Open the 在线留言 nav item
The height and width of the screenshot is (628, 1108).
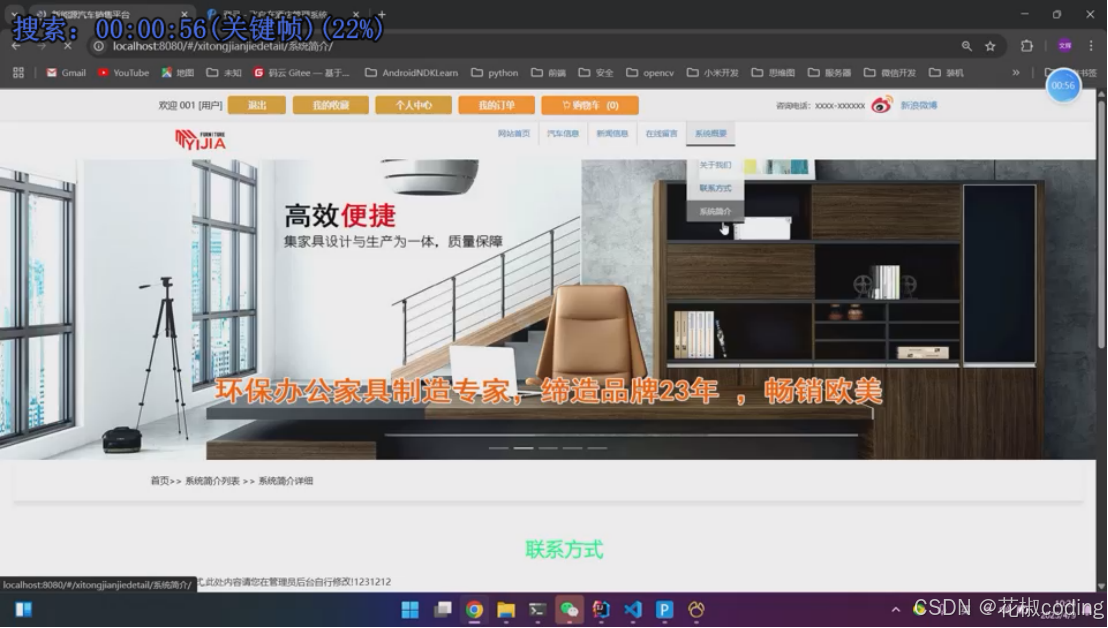(661, 134)
